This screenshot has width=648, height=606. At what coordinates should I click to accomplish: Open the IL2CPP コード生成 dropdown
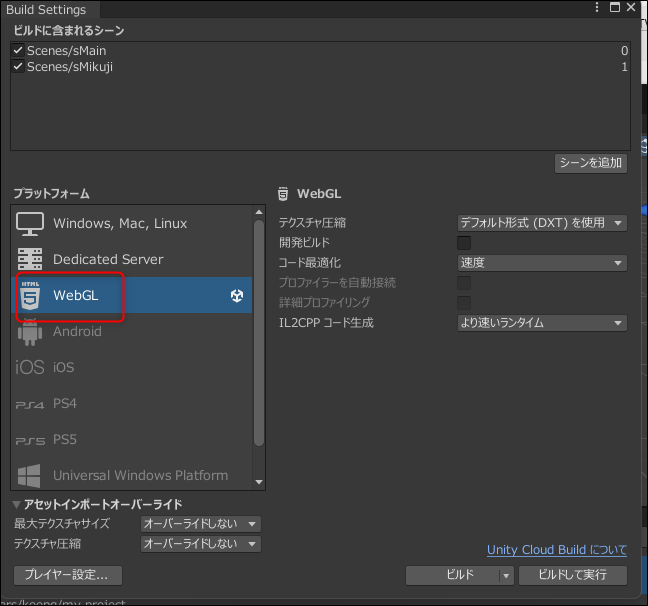542,323
